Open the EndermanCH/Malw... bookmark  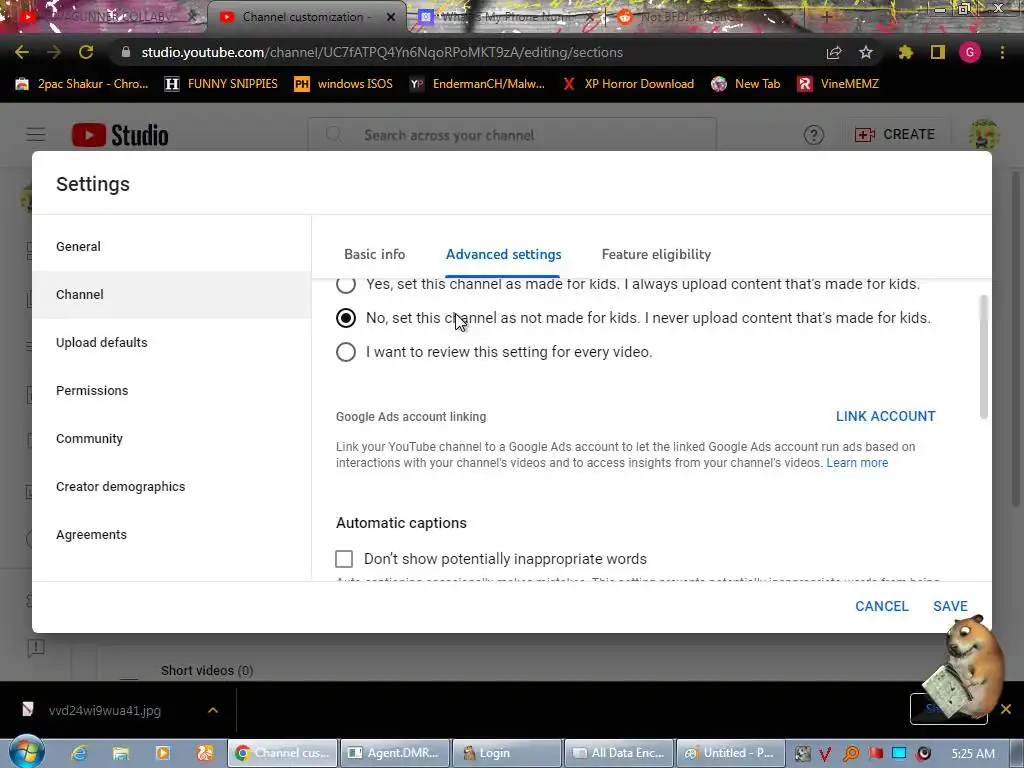477,84
